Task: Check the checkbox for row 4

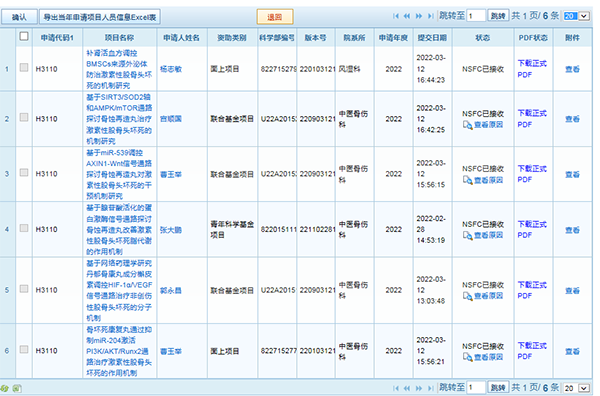Action: click(24, 228)
